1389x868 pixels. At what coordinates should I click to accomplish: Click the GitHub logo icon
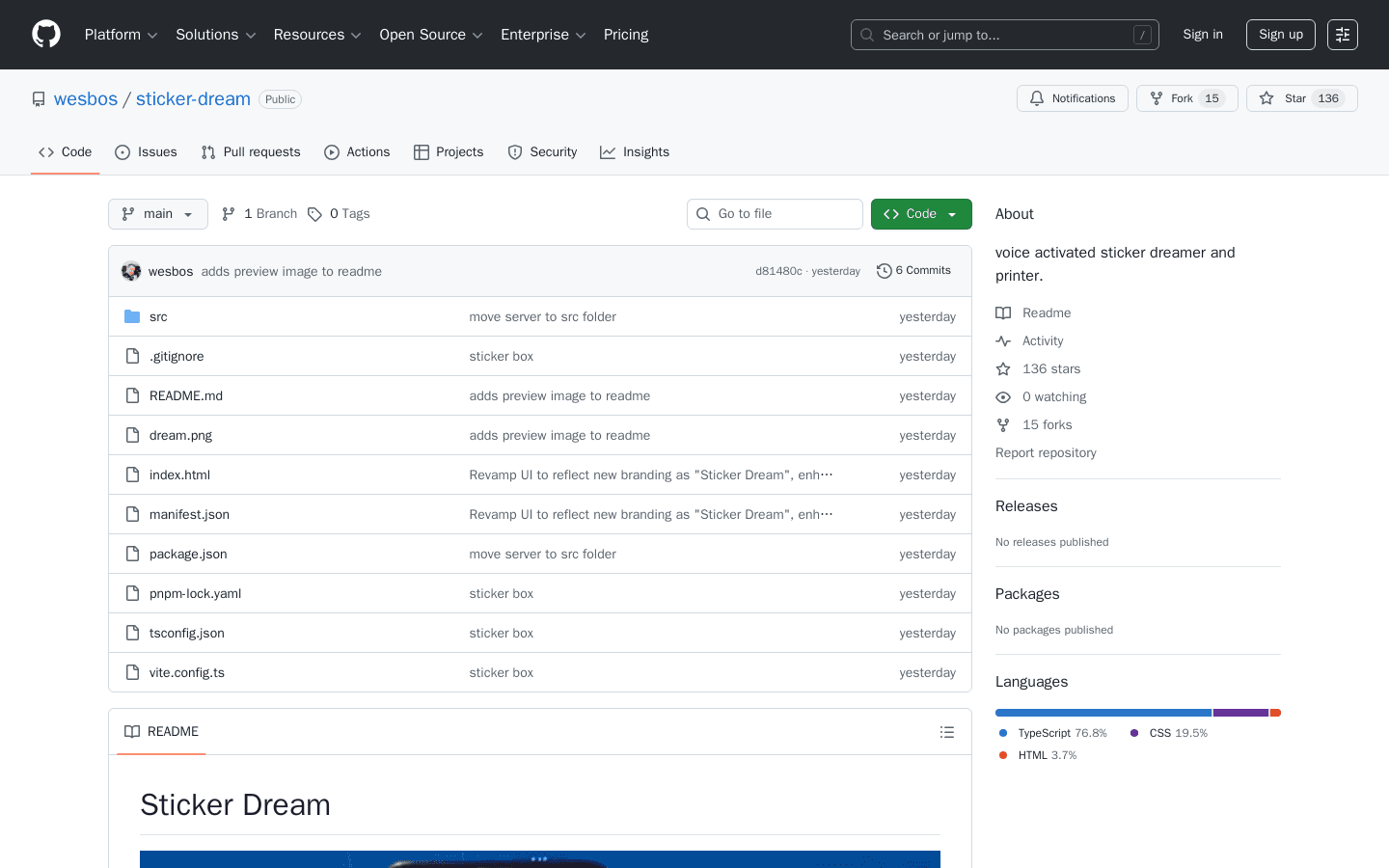point(46,35)
